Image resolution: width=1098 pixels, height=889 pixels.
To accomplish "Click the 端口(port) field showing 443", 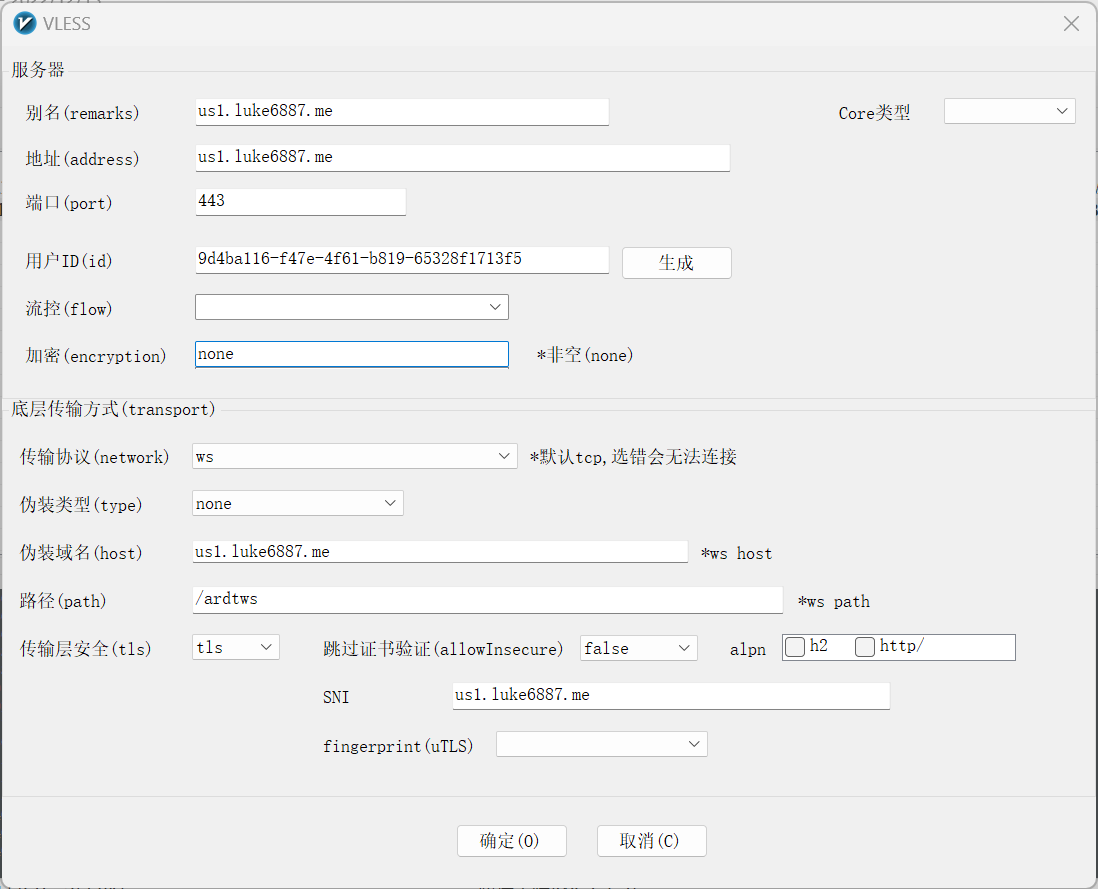I will tap(300, 201).
